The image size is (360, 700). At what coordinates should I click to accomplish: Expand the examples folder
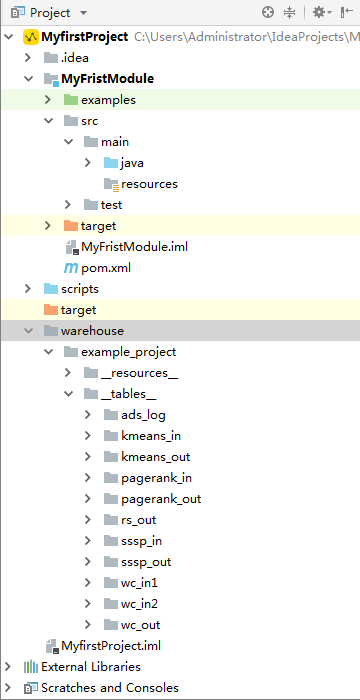(x=48, y=100)
